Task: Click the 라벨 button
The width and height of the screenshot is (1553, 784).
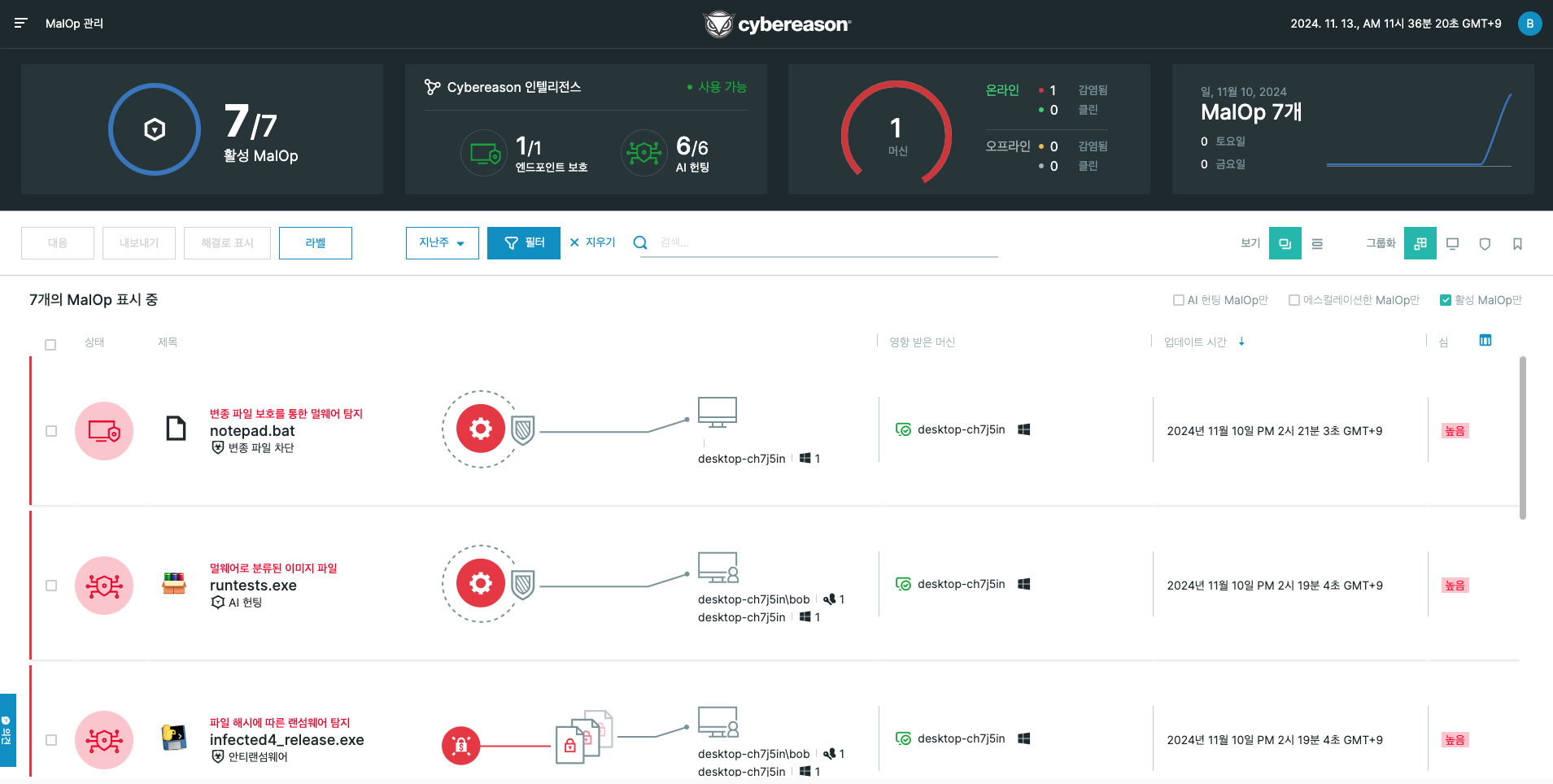Action: point(316,243)
